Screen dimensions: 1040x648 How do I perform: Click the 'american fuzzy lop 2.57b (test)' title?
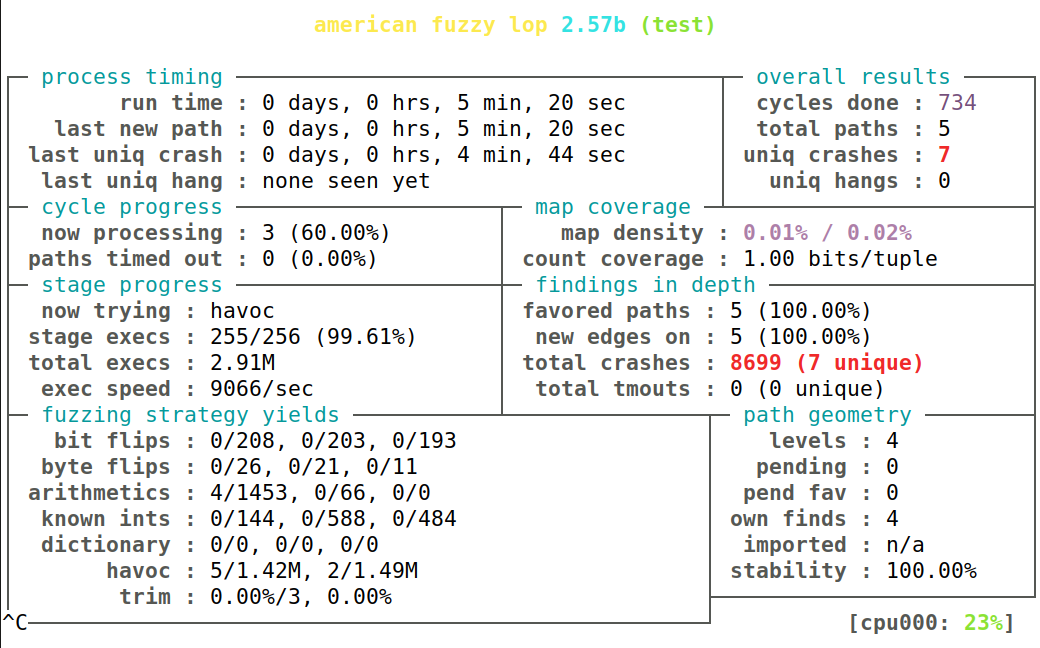pyautogui.click(x=515, y=25)
